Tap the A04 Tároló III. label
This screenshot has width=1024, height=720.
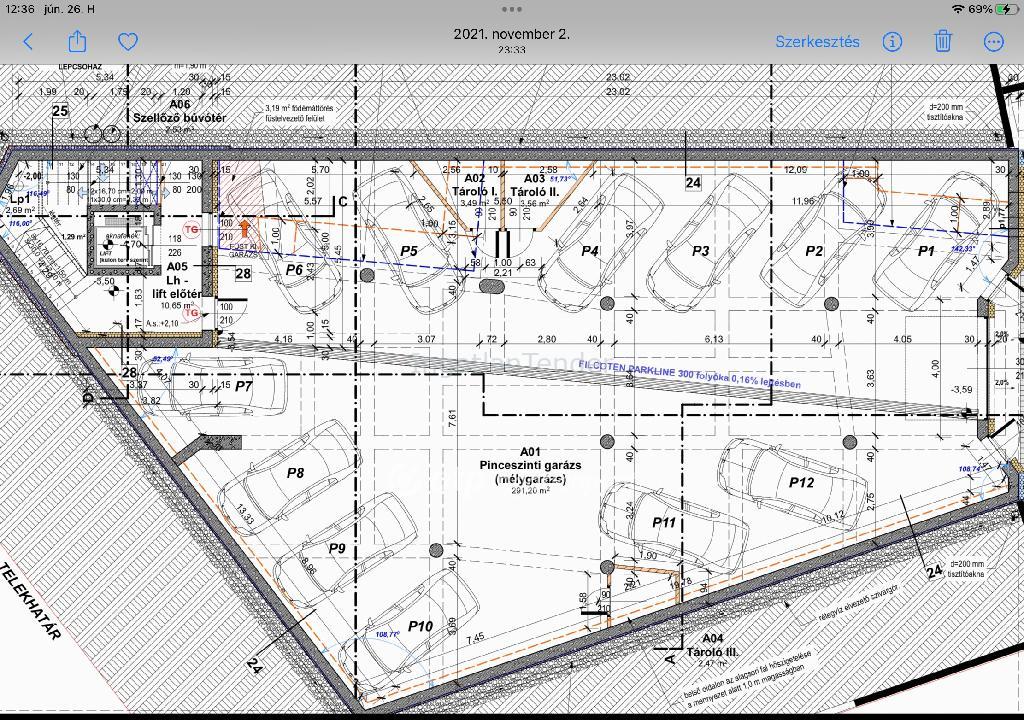point(711,645)
